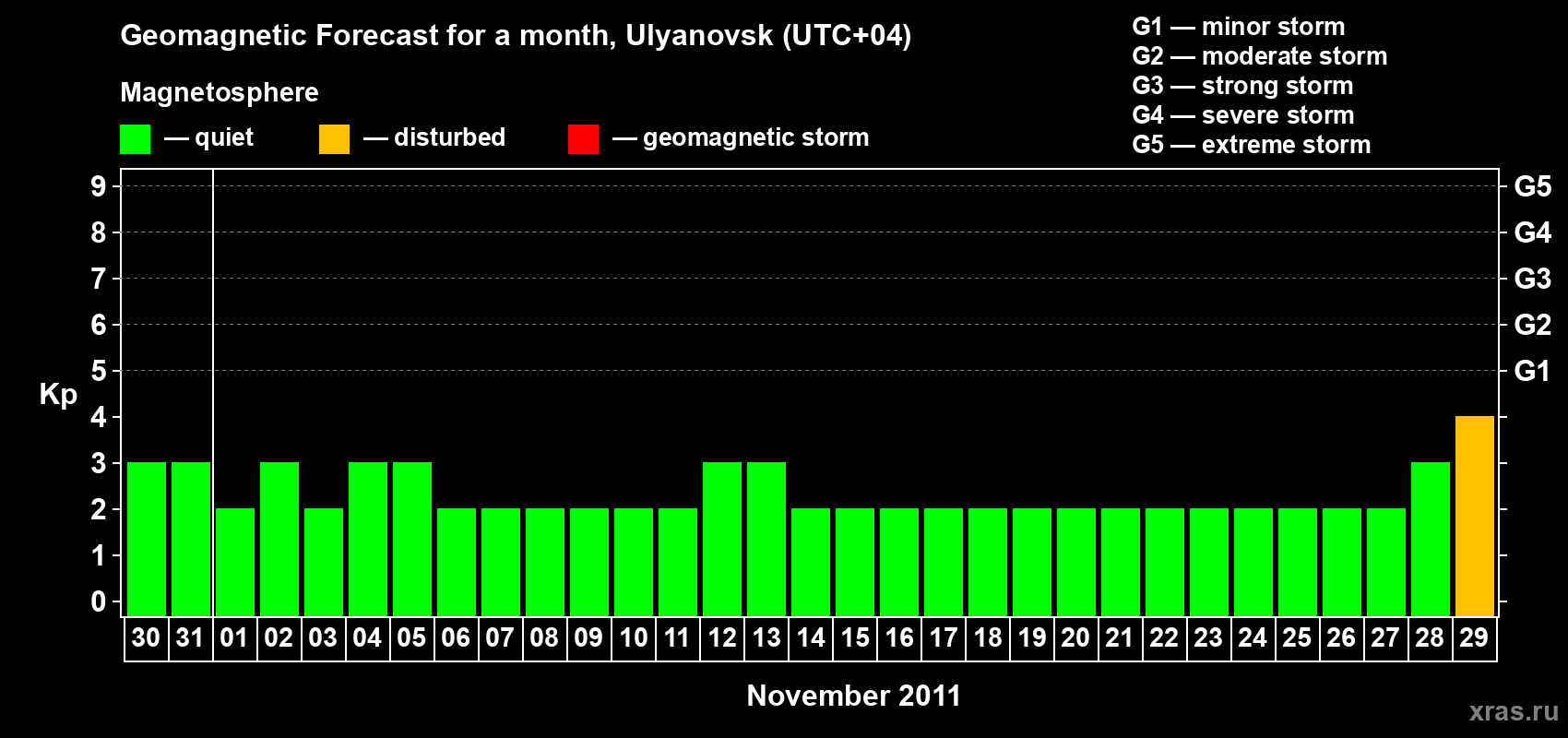Select the orange bar for day 29
Screen dimensions: 1568x738
[1475, 517]
